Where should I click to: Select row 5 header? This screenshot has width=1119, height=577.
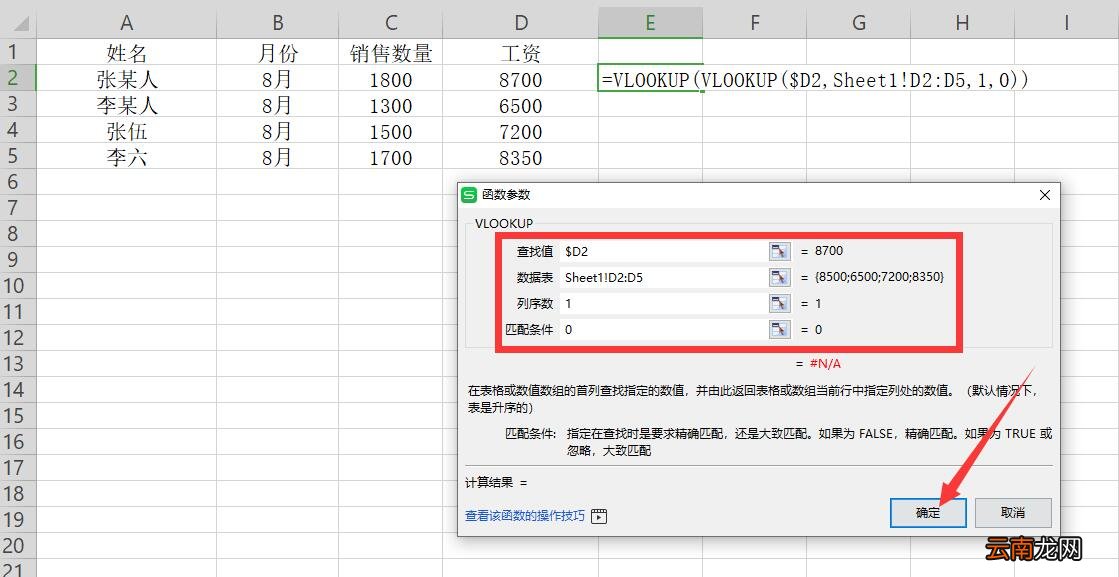18,156
